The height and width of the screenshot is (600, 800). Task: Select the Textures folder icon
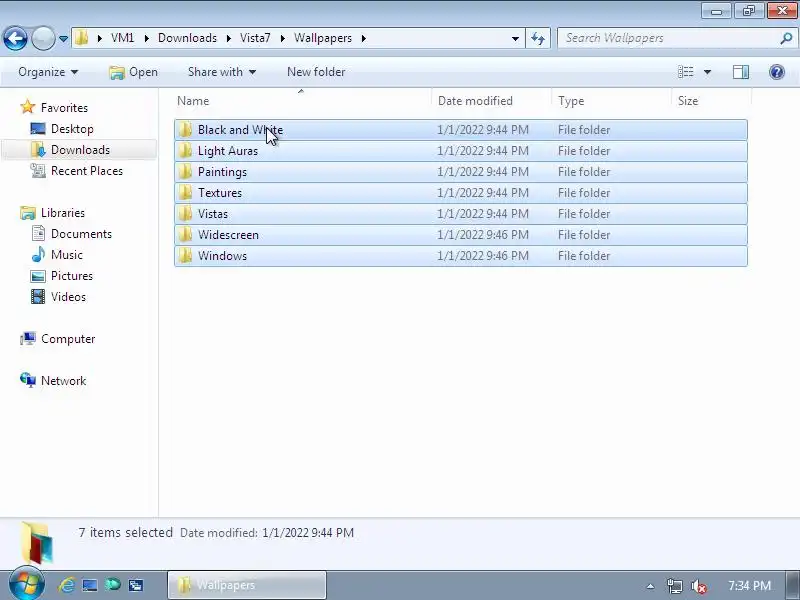pos(186,192)
